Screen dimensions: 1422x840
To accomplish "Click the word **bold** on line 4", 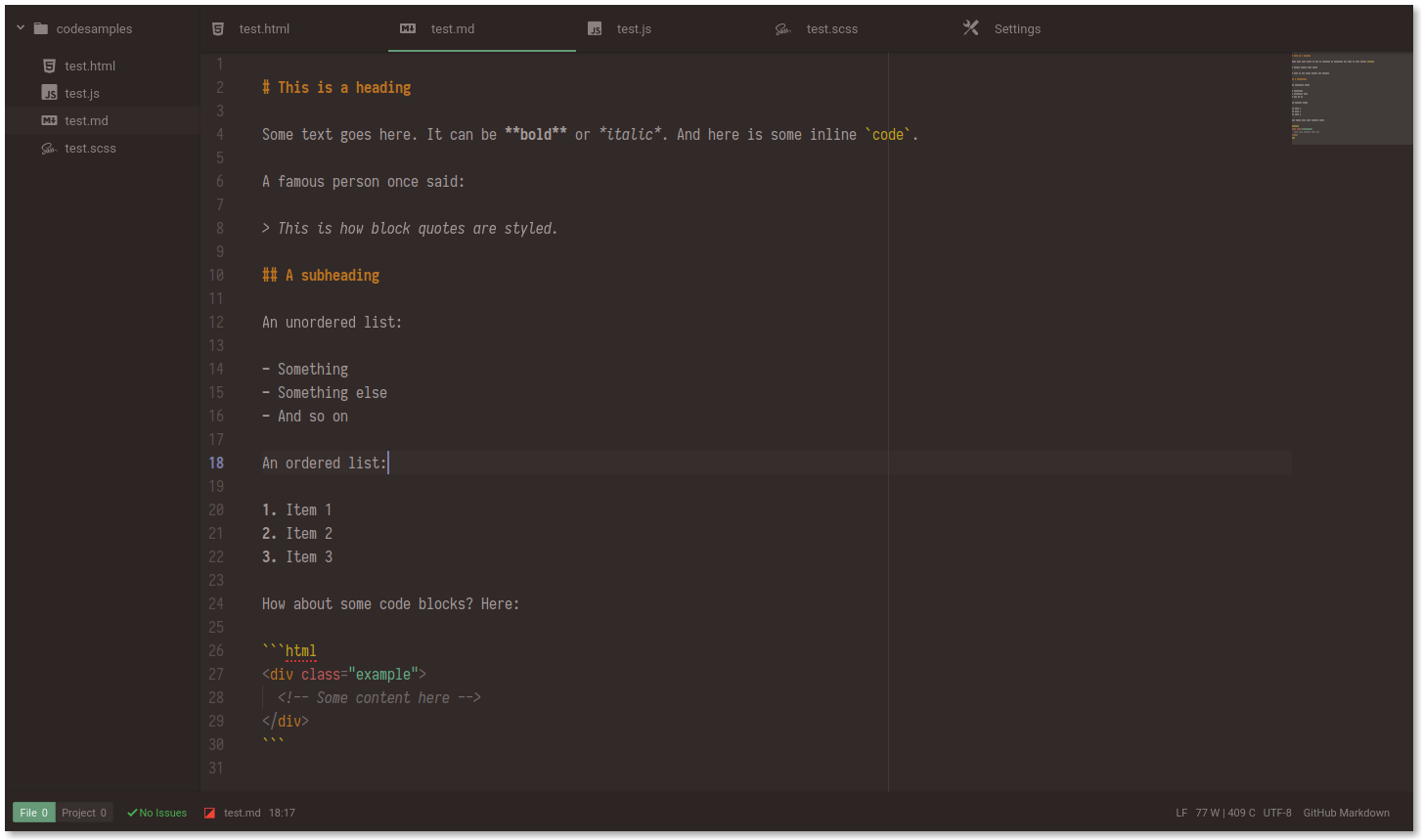I will point(536,134).
